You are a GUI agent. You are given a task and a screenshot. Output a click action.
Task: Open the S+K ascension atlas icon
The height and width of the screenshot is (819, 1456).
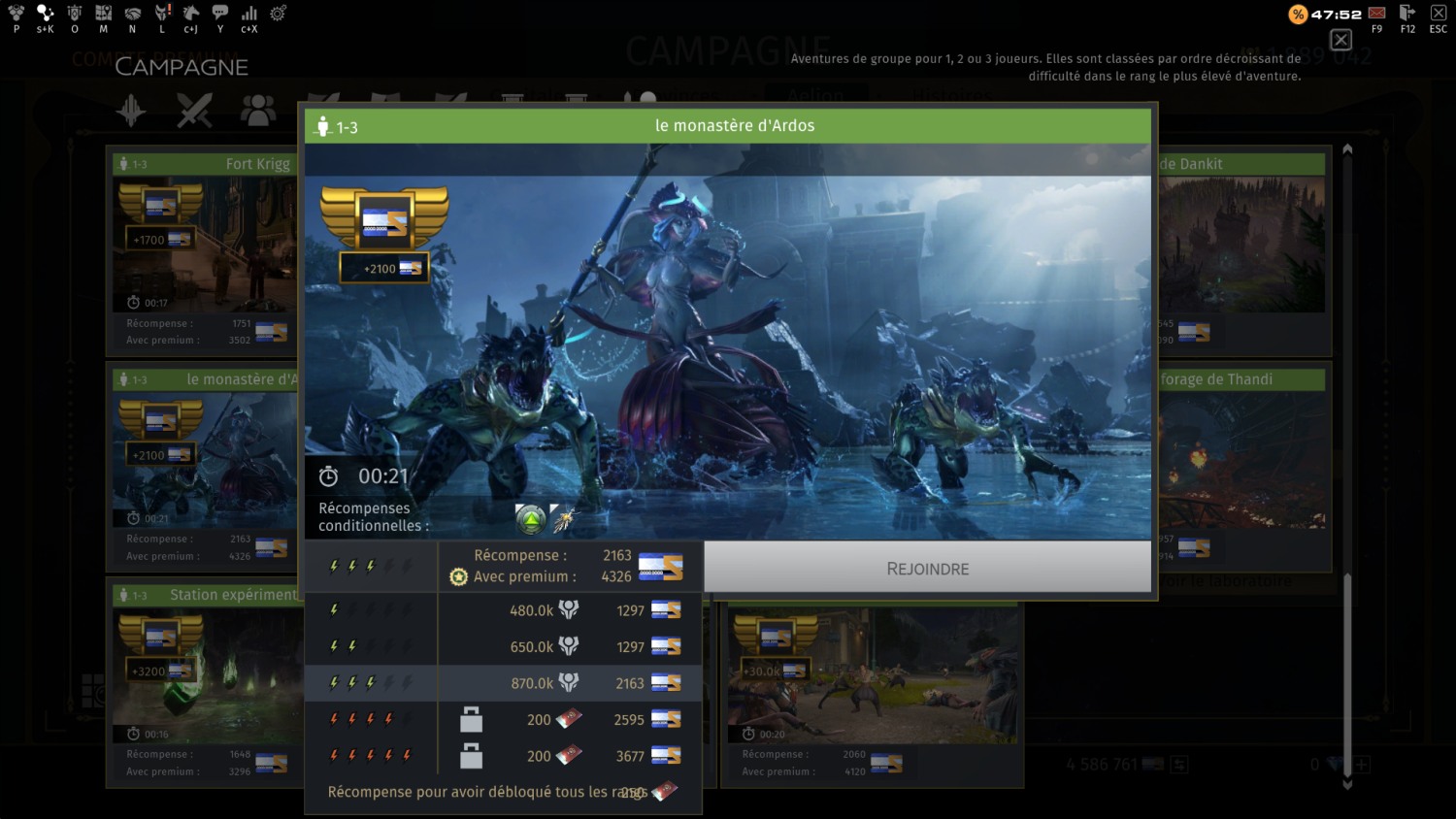pos(45,14)
